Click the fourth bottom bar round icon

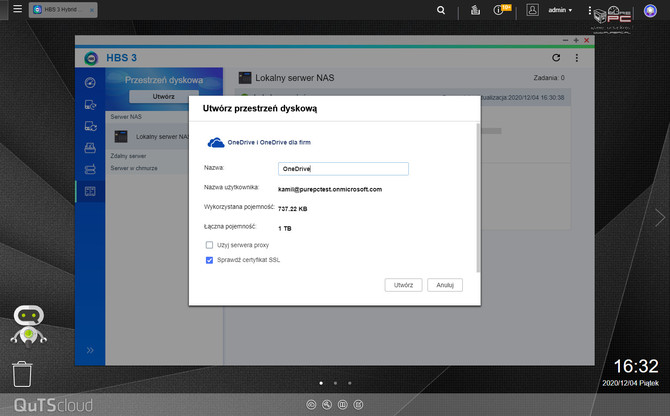[x=359, y=404]
